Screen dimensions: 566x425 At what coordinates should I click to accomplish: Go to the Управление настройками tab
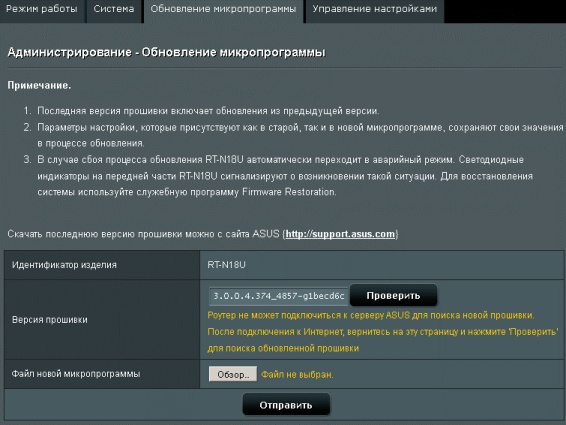pos(375,10)
